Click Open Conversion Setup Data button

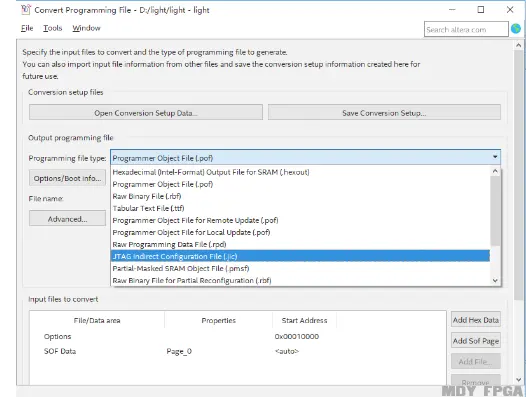pyautogui.click(x=146, y=112)
